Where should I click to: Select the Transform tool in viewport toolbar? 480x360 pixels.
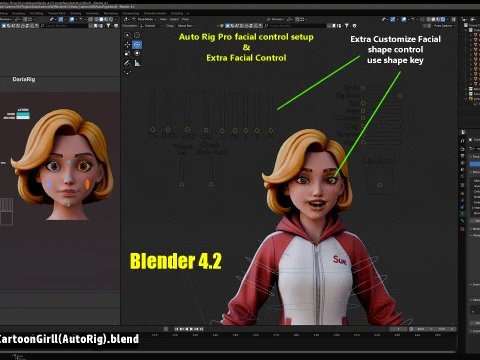point(137,53)
